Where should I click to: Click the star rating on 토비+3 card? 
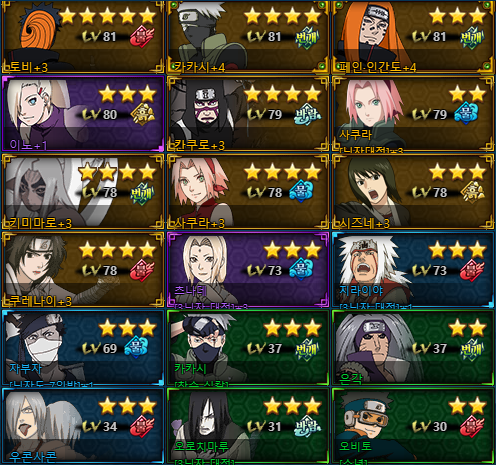point(107,16)
